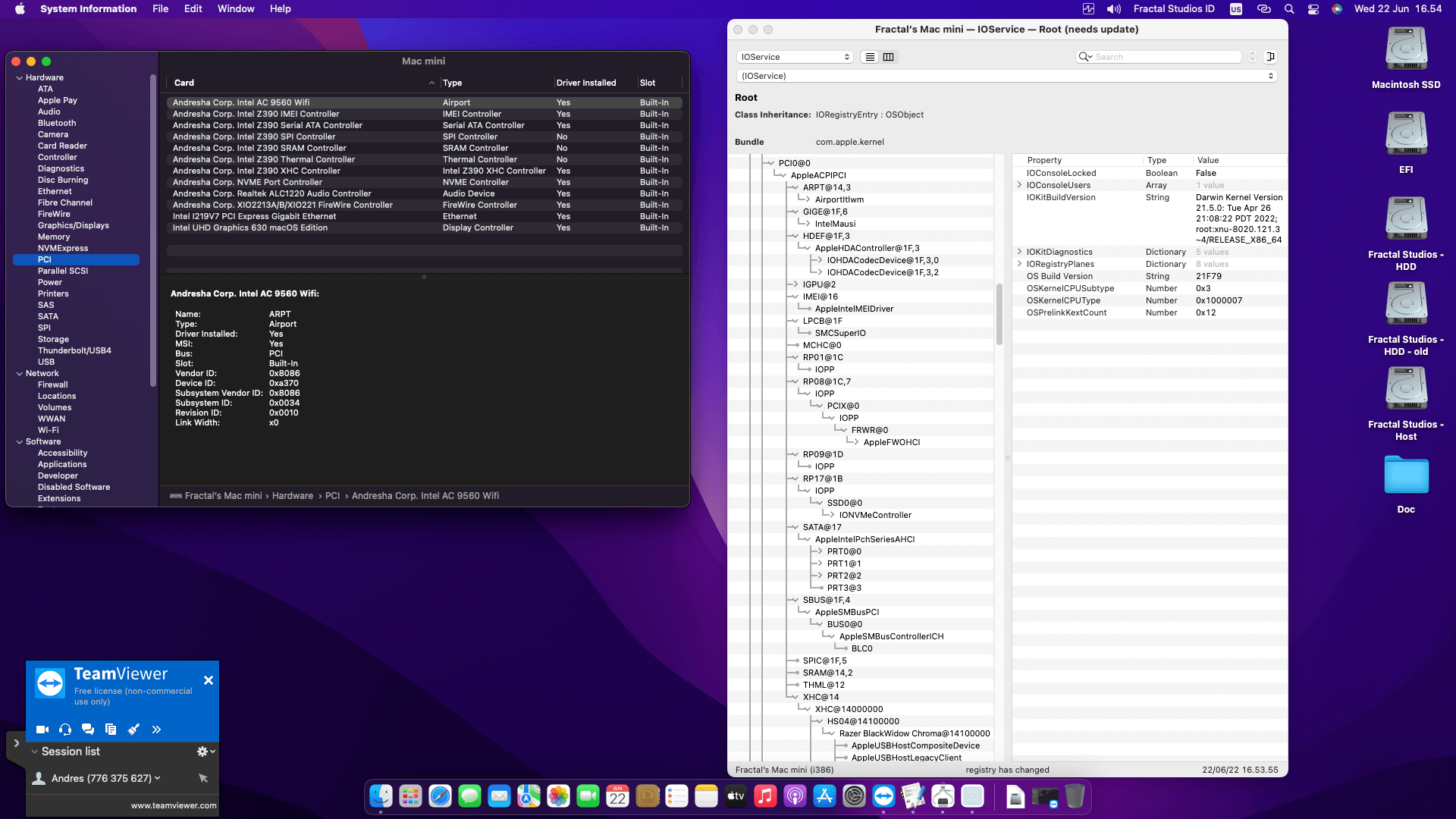Open Spotlight search in the menu bar
Screen dimensions: 1456x819
pyautogui.click(x=1289, y=9)
